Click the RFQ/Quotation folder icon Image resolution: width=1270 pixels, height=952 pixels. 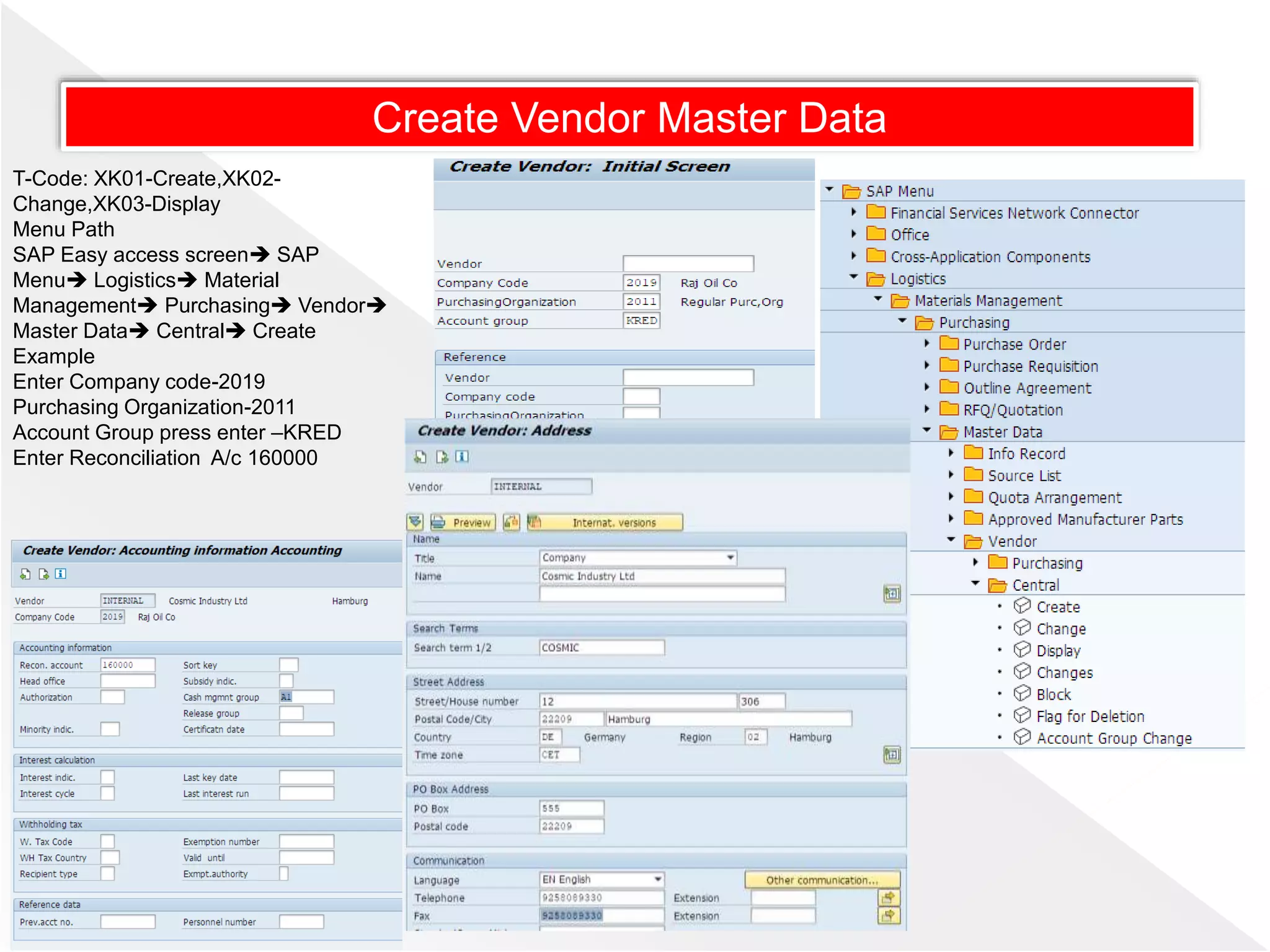949,408
